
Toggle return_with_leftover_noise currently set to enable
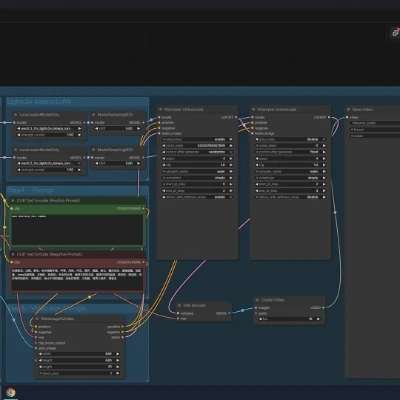click(x=197, y=197)
